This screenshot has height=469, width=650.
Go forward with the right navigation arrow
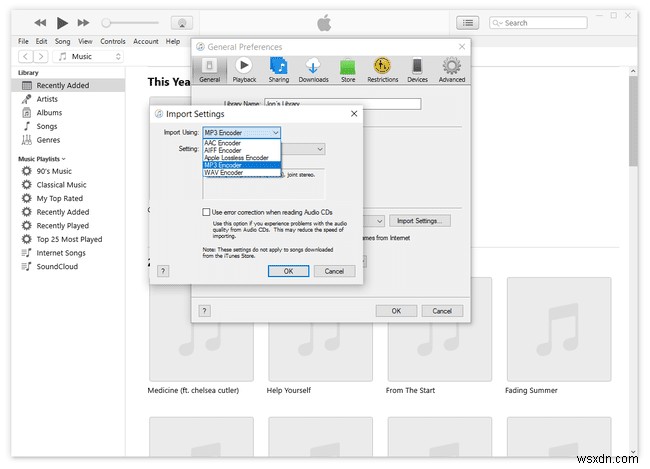[41, 56]
